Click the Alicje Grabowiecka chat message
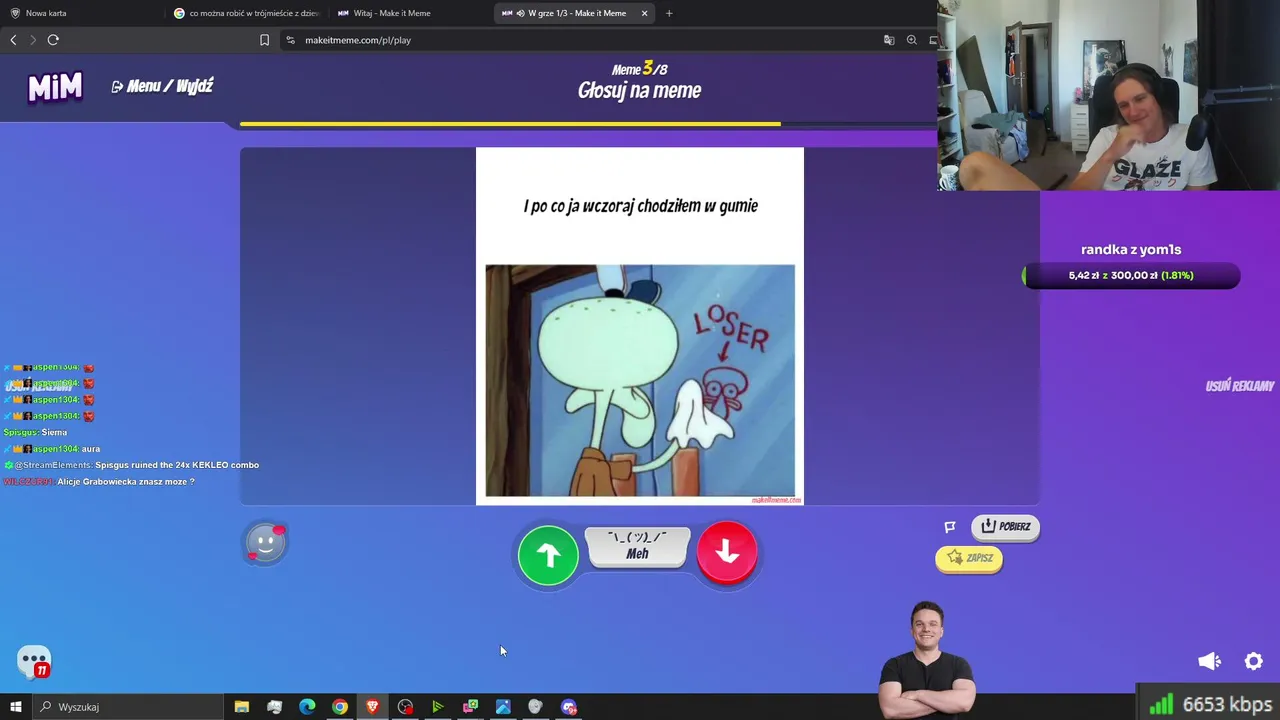Screen dimensions: 1280x720 [99, 482]
